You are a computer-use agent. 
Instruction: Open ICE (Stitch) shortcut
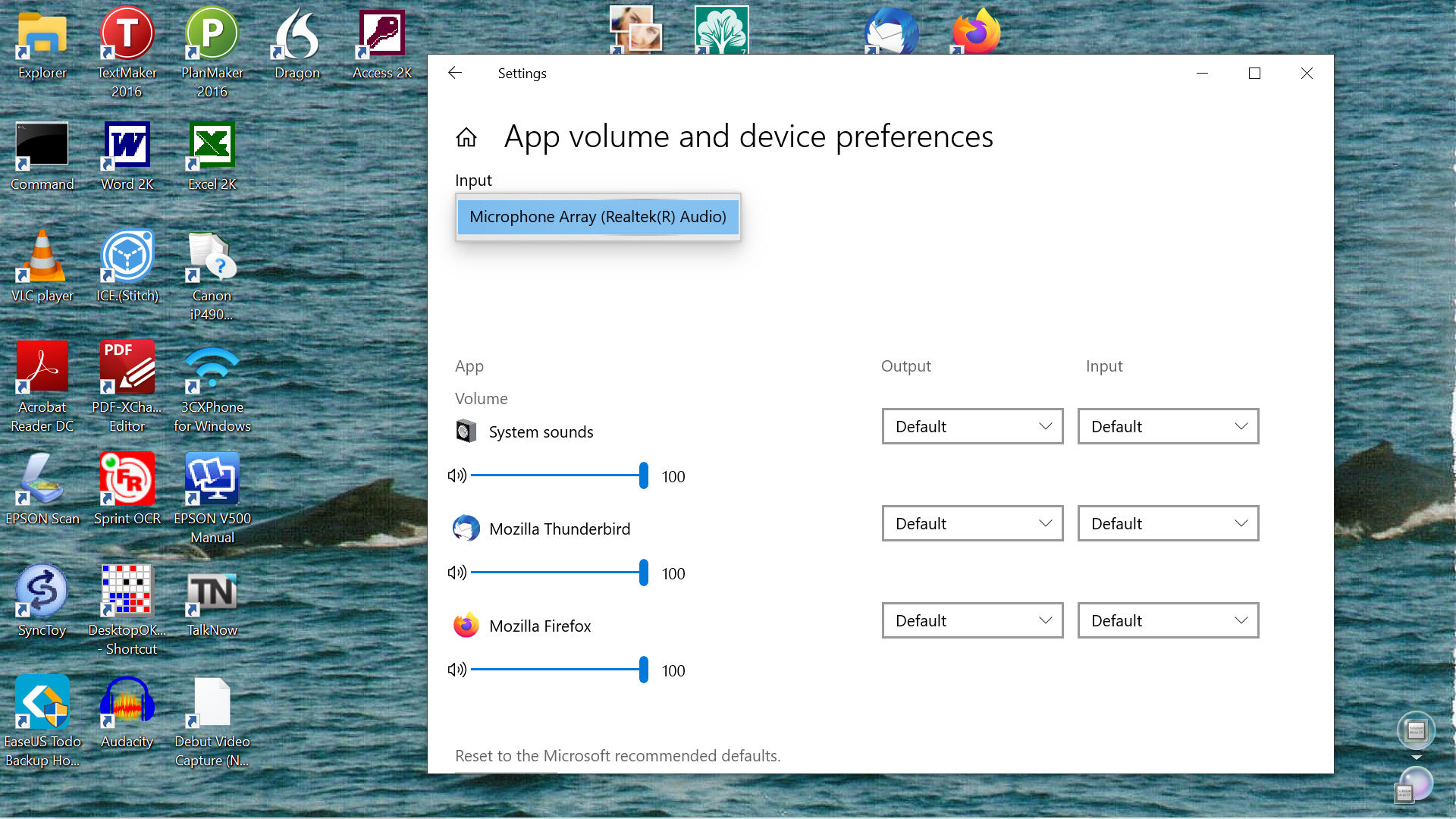pyautogui.click(x=127, y=267)
